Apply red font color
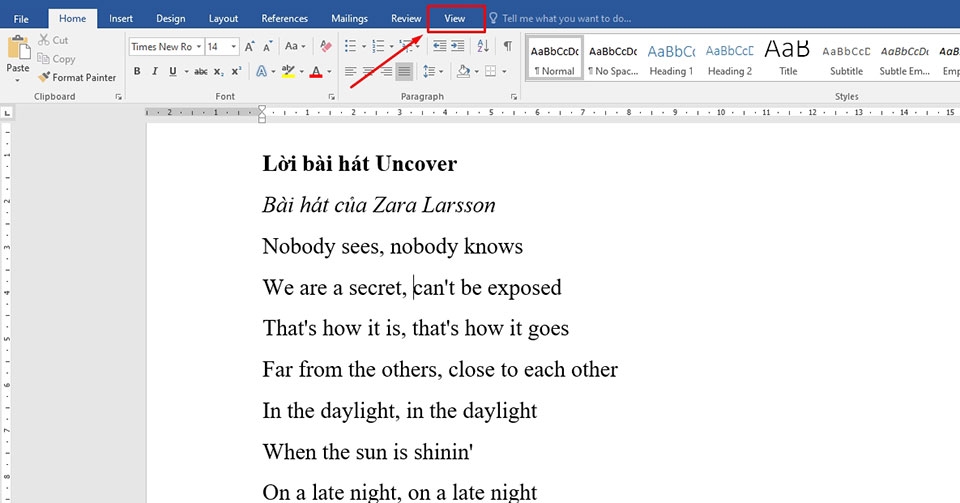This screenshot has height=503, width=960. (x=316, y=72)
